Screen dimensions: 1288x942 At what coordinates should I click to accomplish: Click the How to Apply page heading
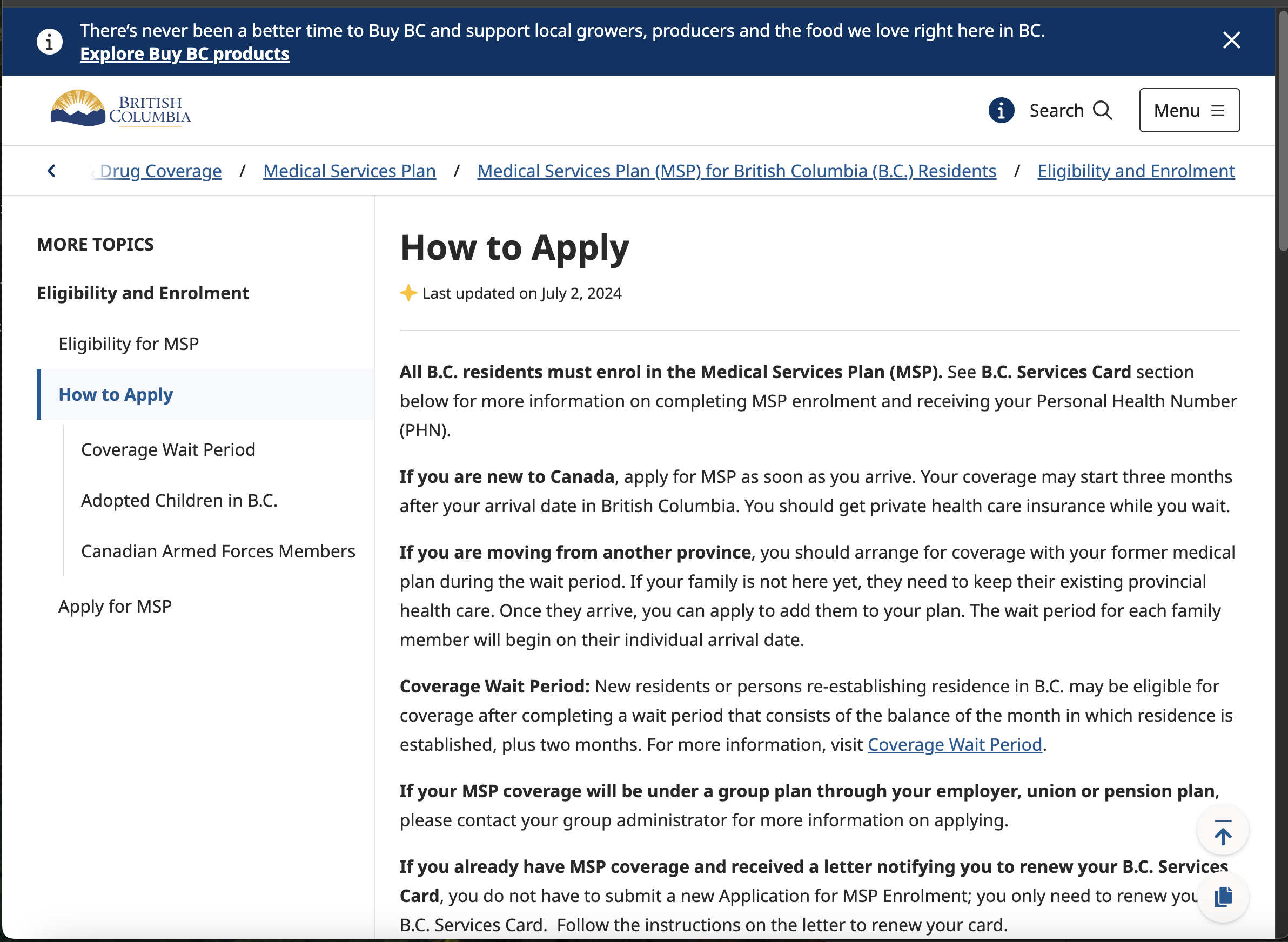pyautogui.click(x=514, y=248)
